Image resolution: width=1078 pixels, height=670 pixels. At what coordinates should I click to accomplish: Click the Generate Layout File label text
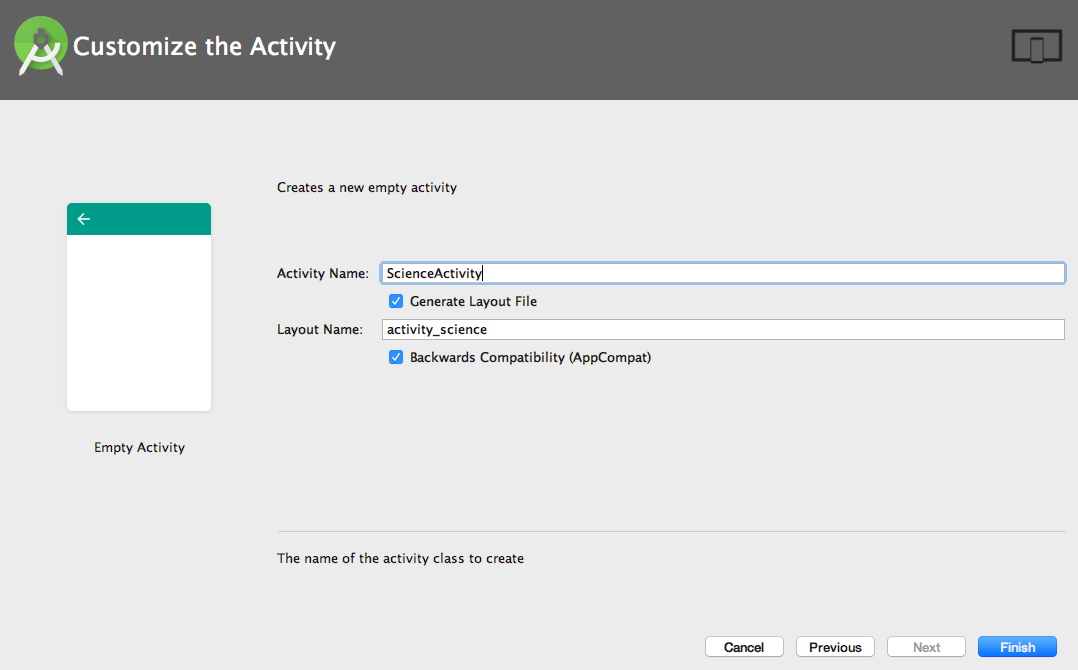(473, 302)
